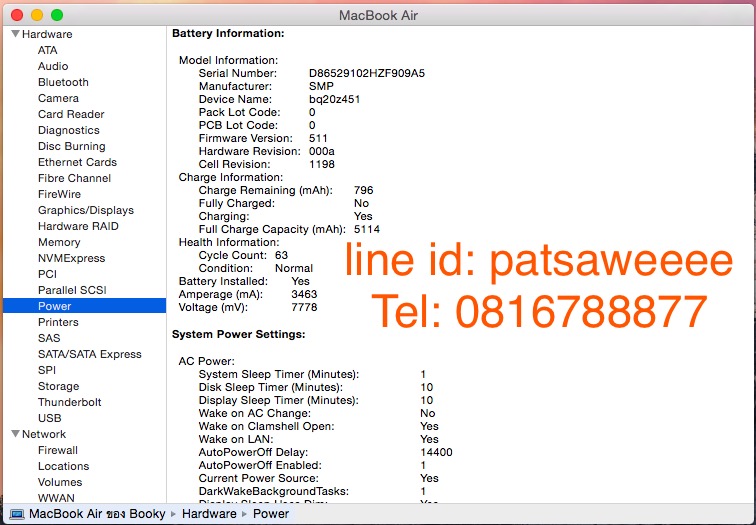Close the MacBook Air window
The height and width of the screenshot is (525, 756).
(17, 15)
